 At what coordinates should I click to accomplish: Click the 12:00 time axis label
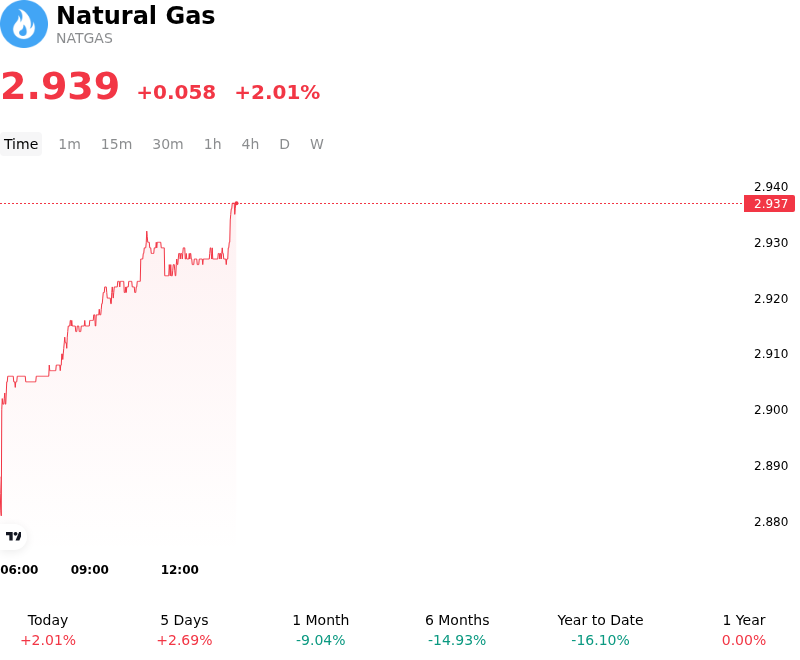tap(180, 569)
